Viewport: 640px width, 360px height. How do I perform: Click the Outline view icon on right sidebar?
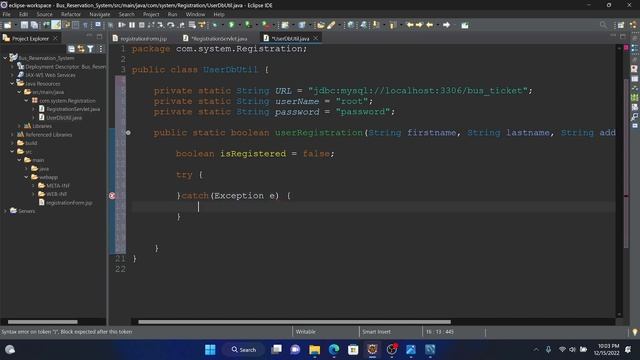click(x=635, y=49)
